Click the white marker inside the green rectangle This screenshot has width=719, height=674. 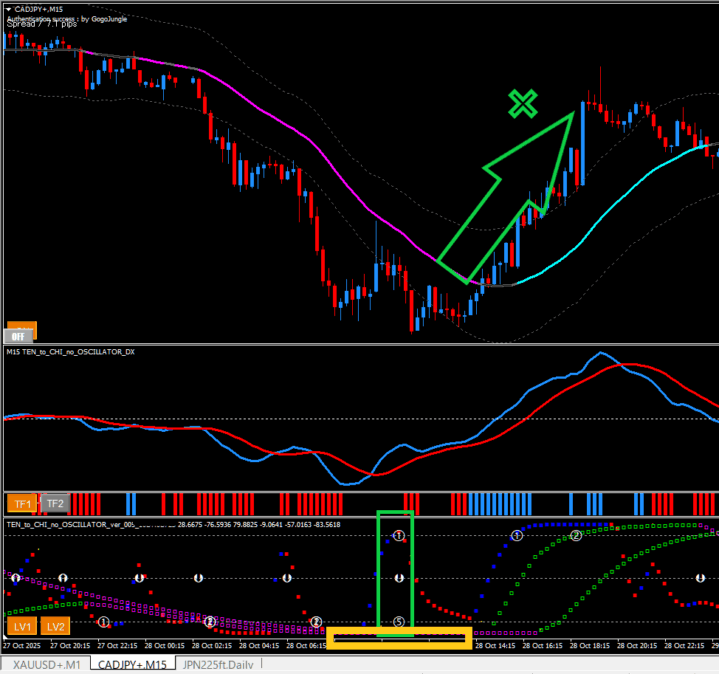pyautogui.click(x=398, y=578)
